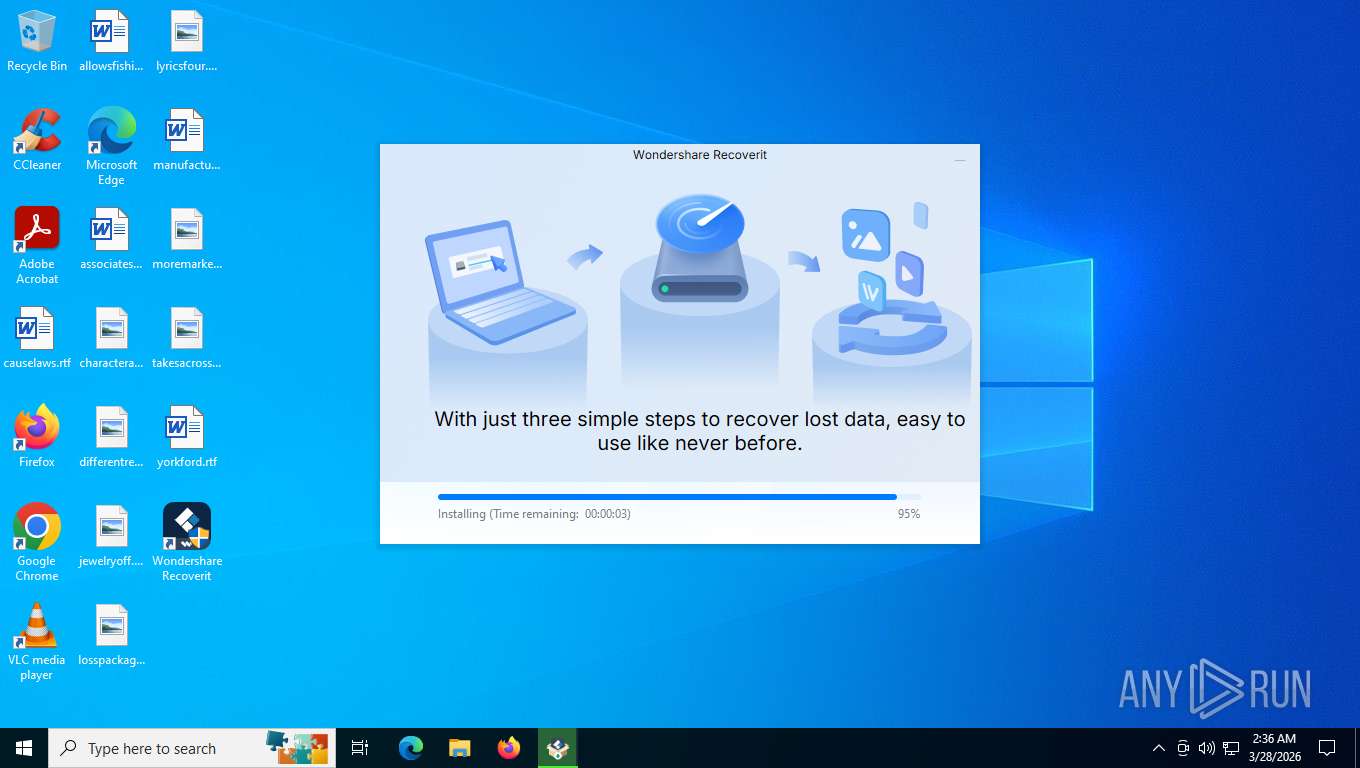The image size is (1360, 768).
Task: Click the disk scan illustration in the installer
Action: coord(700,248)
